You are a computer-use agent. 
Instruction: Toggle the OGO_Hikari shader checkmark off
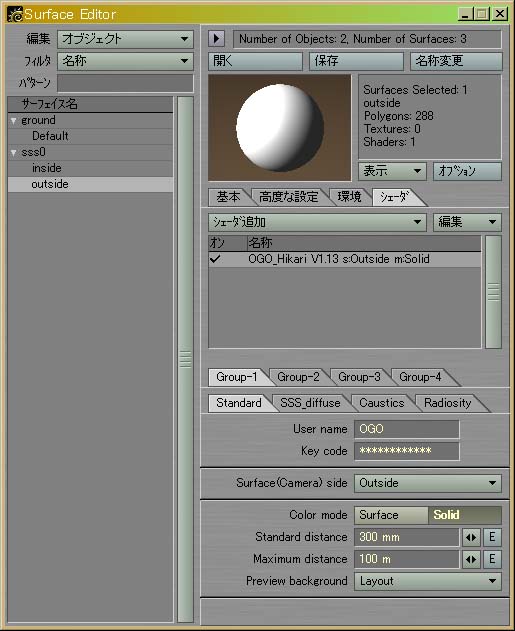[x=215, y=259]
